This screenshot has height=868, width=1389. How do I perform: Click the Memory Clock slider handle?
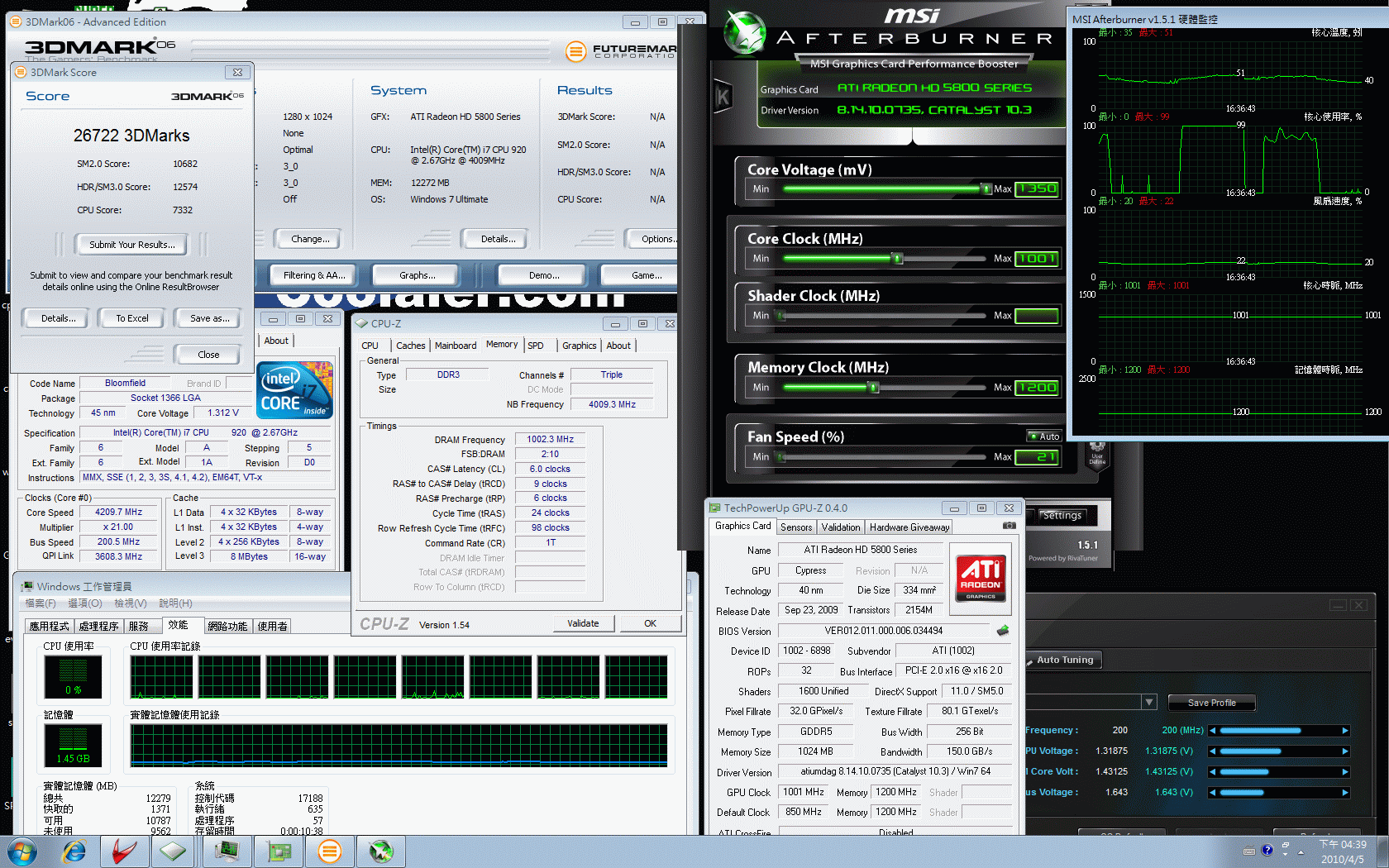(873, 388)
